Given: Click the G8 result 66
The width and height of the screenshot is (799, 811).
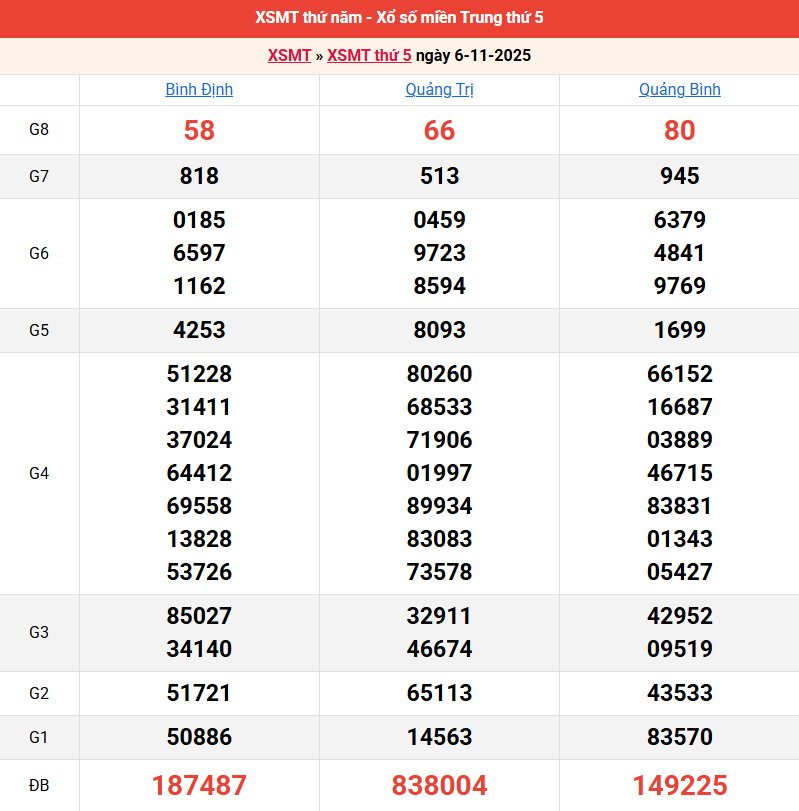Looking at the screenshot, I should 439,130.
